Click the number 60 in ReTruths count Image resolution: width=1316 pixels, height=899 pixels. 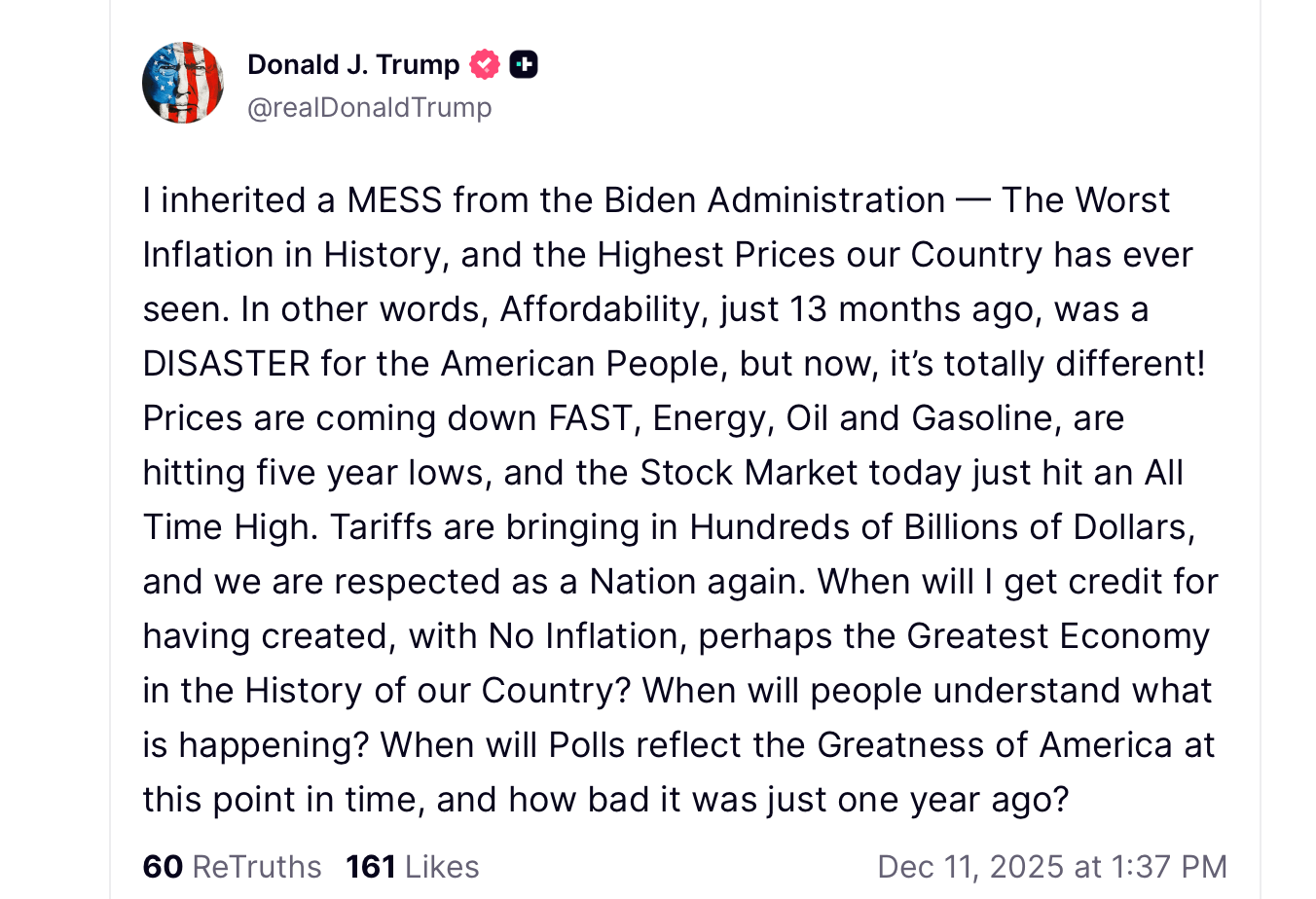[163, 866]
